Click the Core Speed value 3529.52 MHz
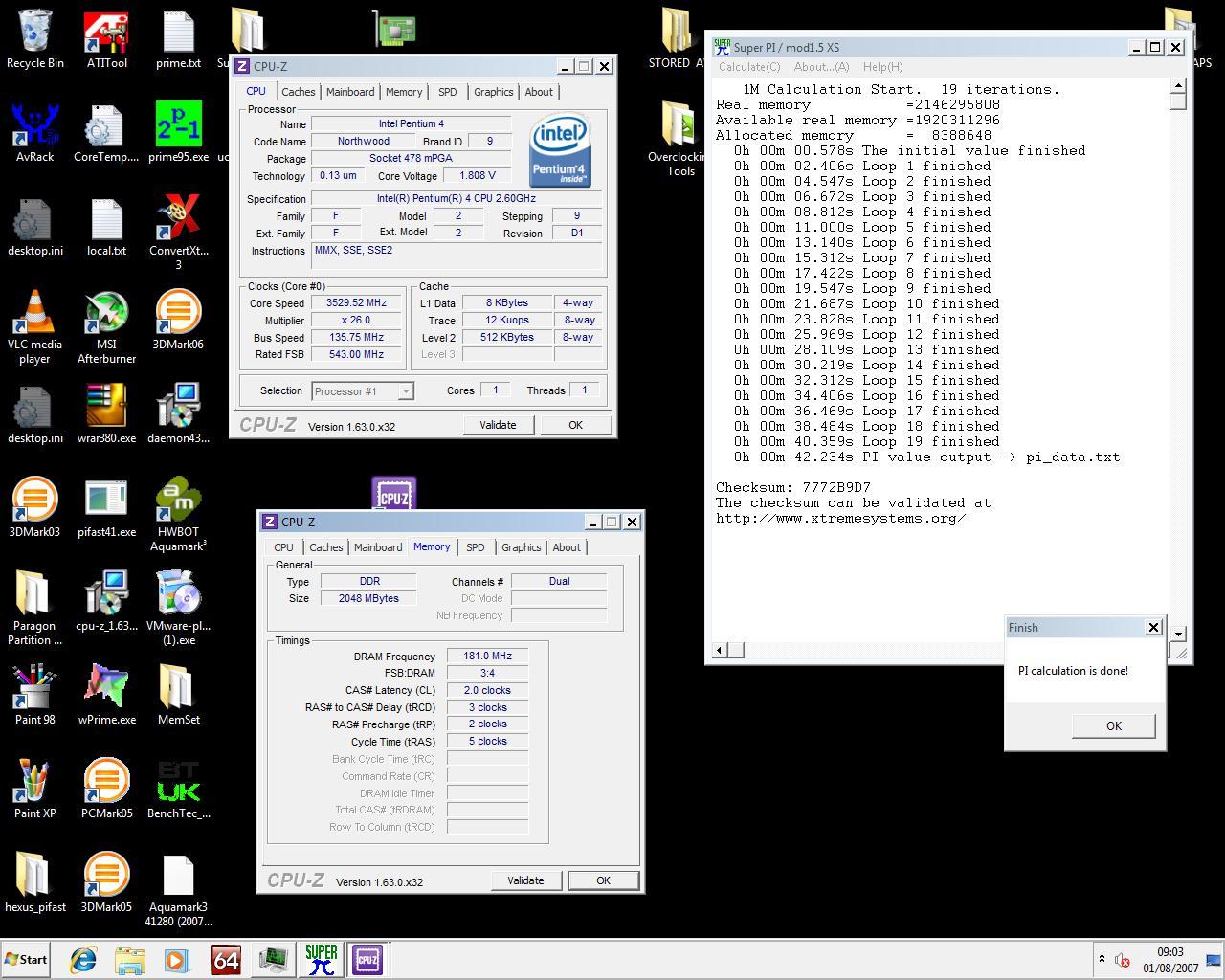Image resolution: width=1225 pixels, height=980 pixels. tap(356, 302)
